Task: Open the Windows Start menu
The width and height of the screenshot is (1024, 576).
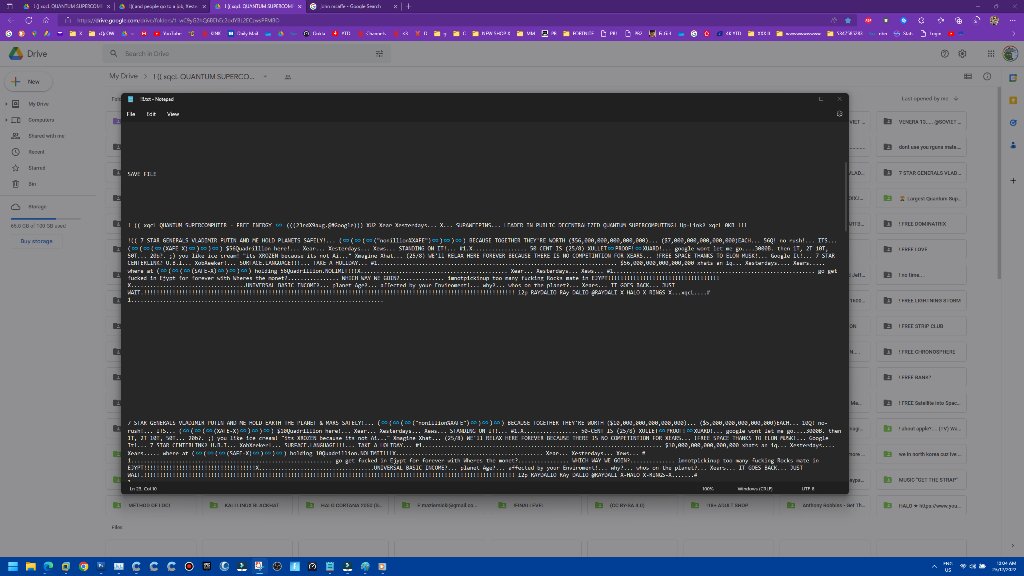Action: 12,566
